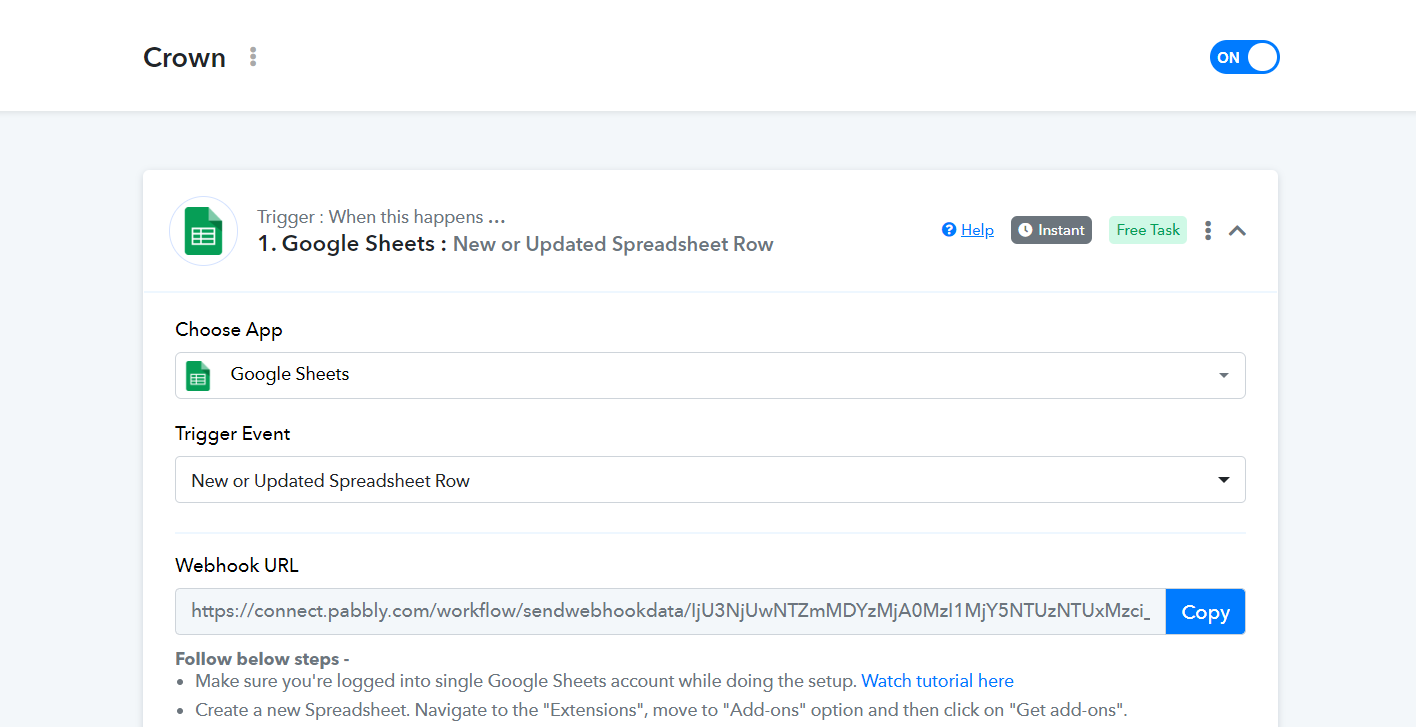Click the 'Follow below steps' text
The image size is (1416, 727).
point(262,659)
